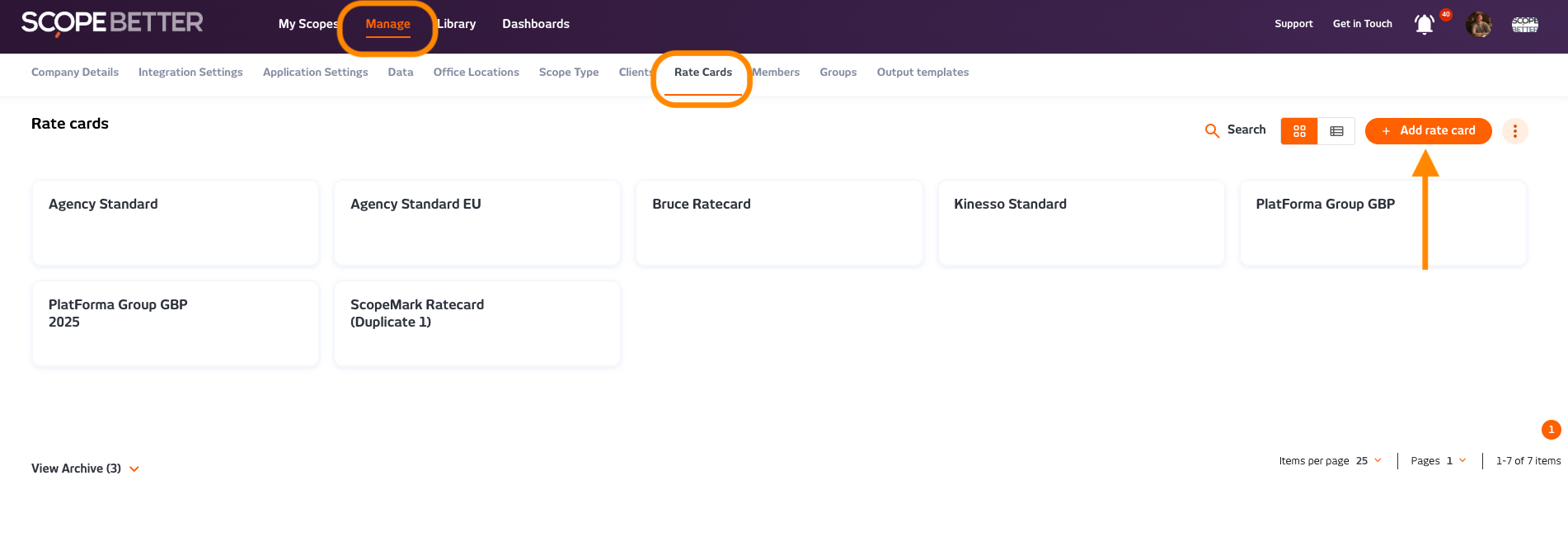
Task: Open the Manage menu
Action: tap(387, 24)
